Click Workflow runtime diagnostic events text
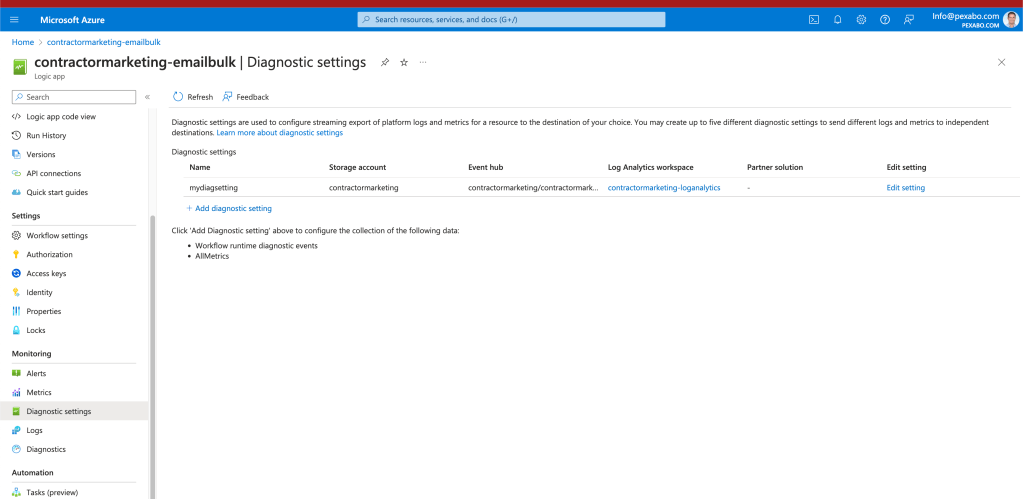1023x499 pixels. point(256,246)
